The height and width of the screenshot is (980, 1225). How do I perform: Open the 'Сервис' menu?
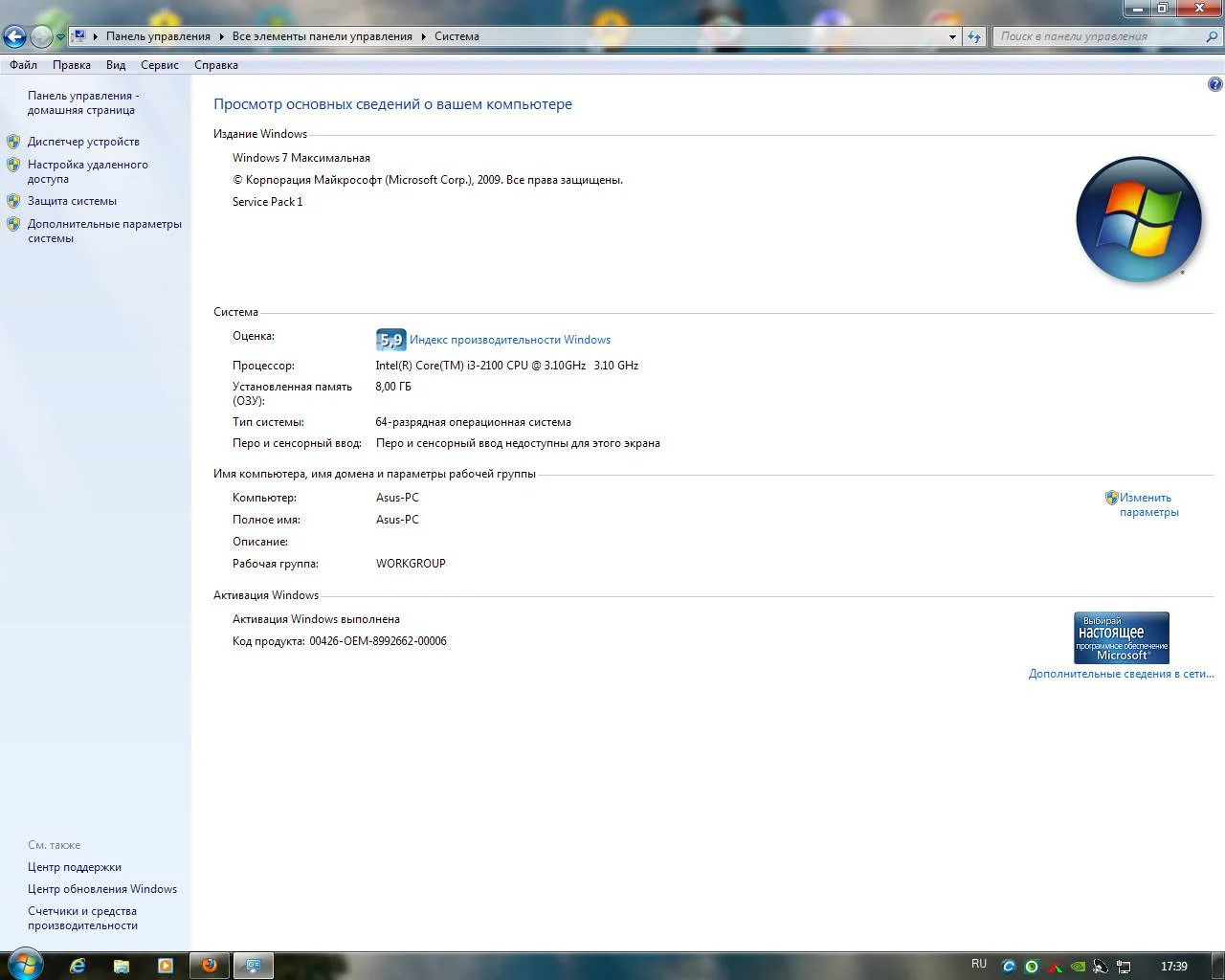(x=159, y=65)
